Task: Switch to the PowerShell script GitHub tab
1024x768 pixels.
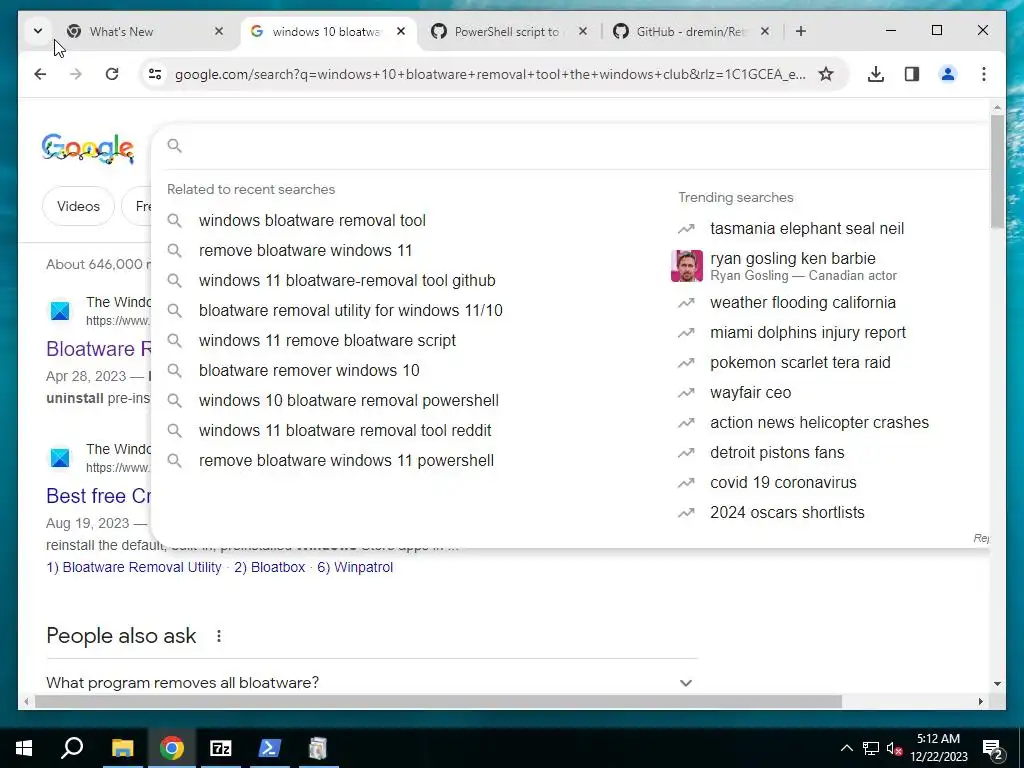Action: coord(509,31)
